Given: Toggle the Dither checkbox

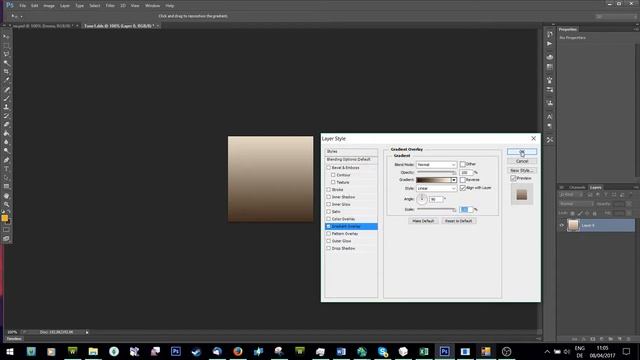Looking at the screenshot, I should pos(463,164).
